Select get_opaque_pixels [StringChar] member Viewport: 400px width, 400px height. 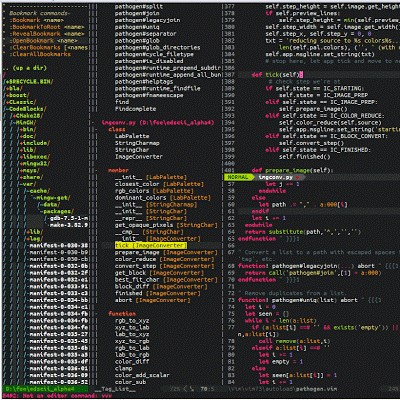pos(166,225)
